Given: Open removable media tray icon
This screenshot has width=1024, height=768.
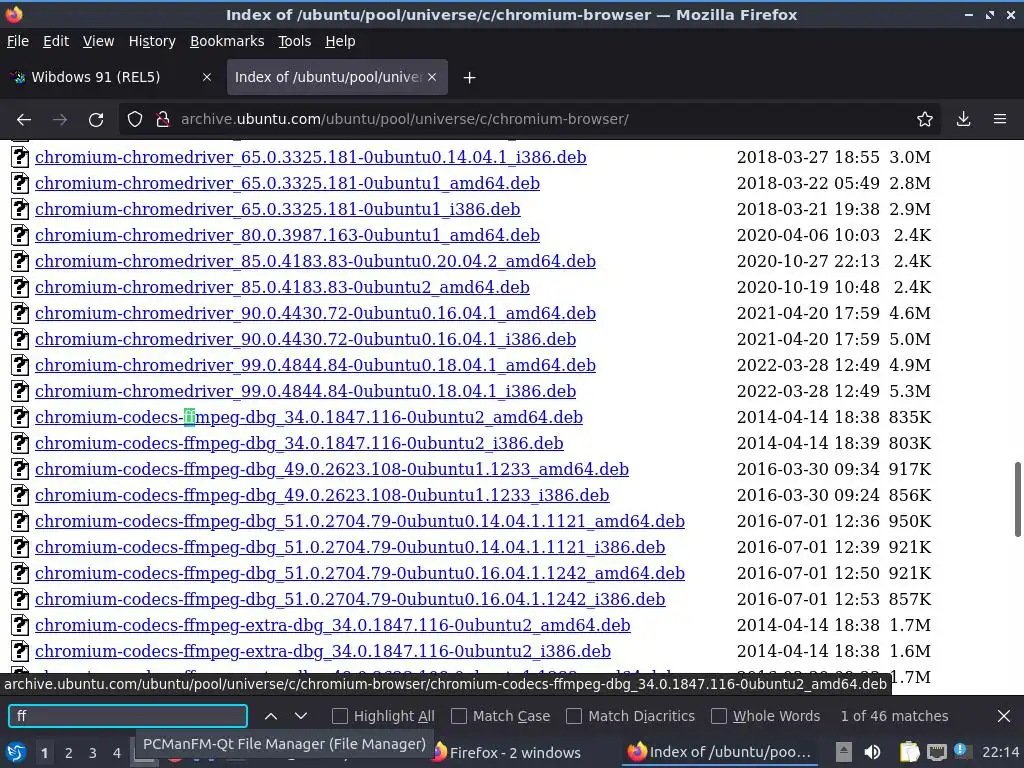Looking at the screenshot, I should point(844,752).
